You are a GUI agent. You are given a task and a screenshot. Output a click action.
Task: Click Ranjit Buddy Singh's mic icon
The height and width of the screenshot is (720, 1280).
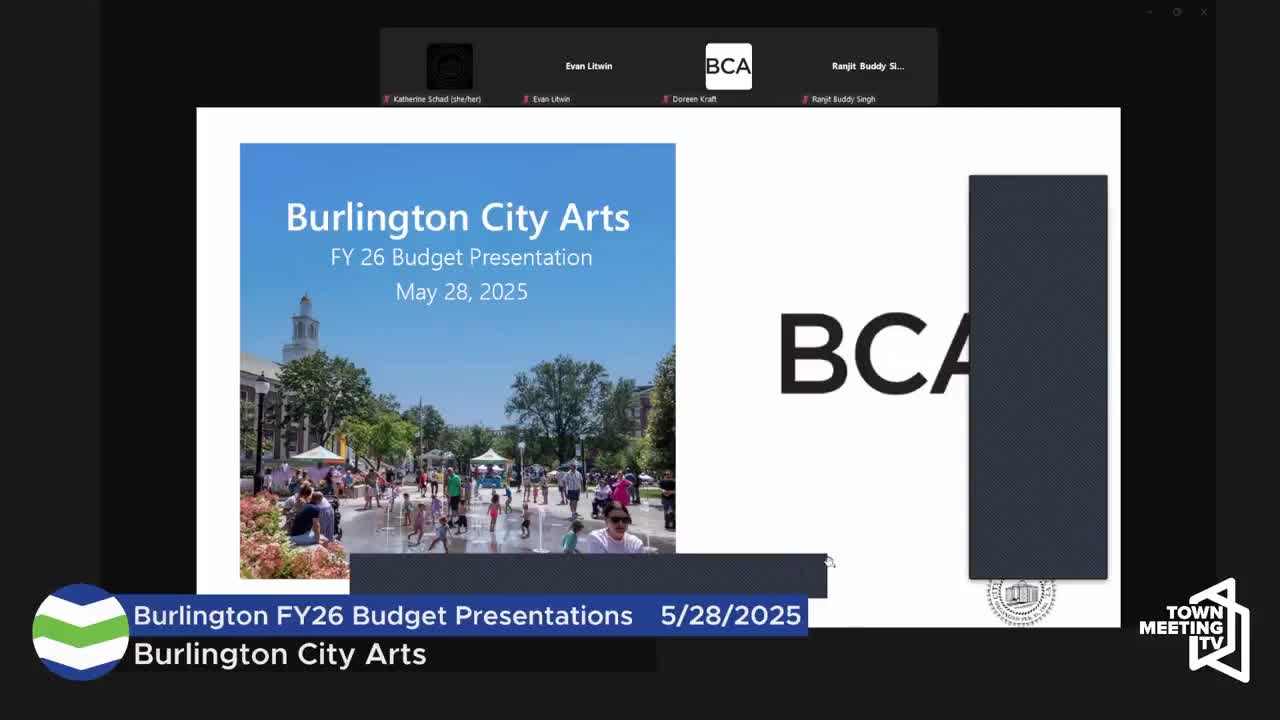click(805, 98)
